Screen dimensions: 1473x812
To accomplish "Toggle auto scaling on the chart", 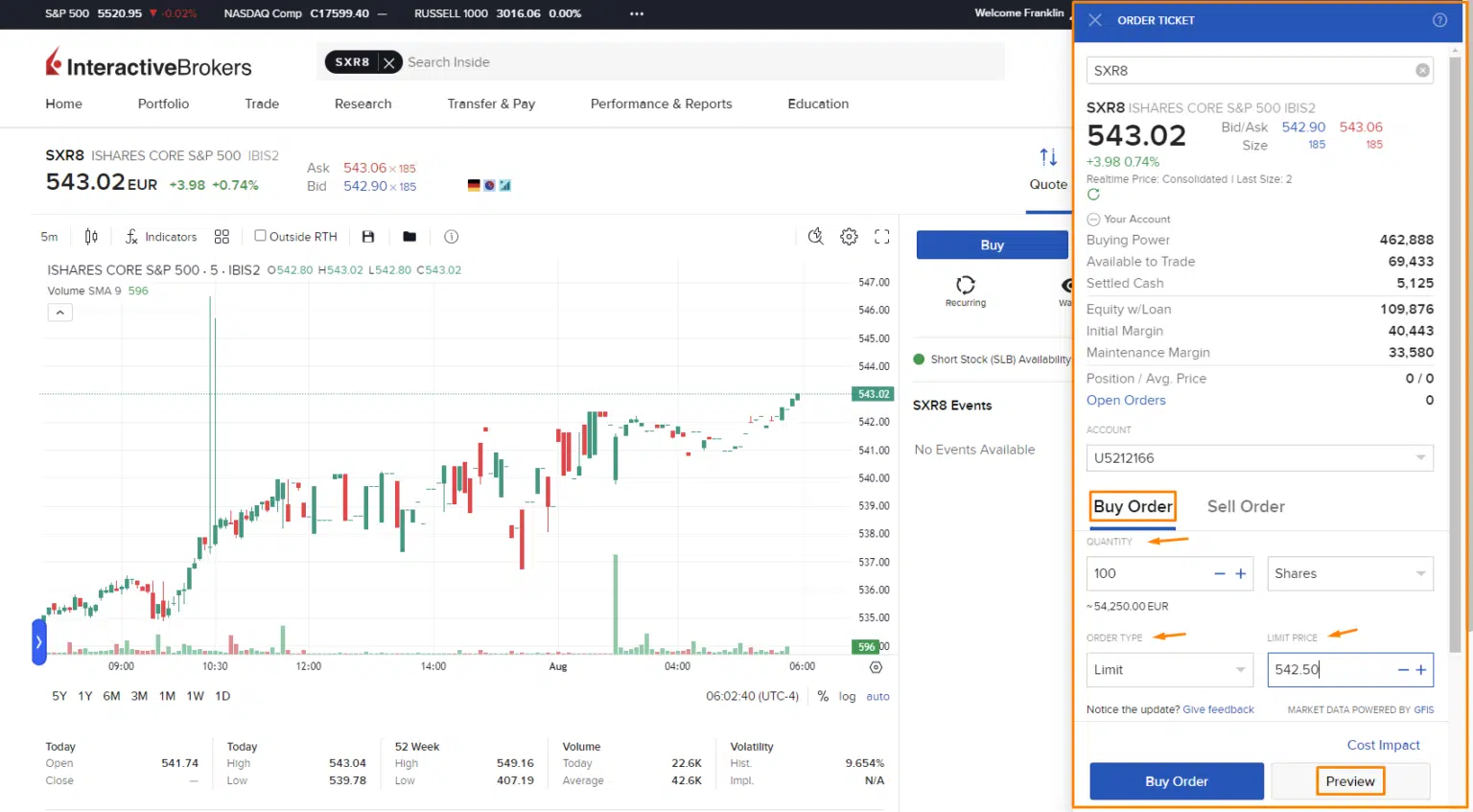I will point(877,696).
